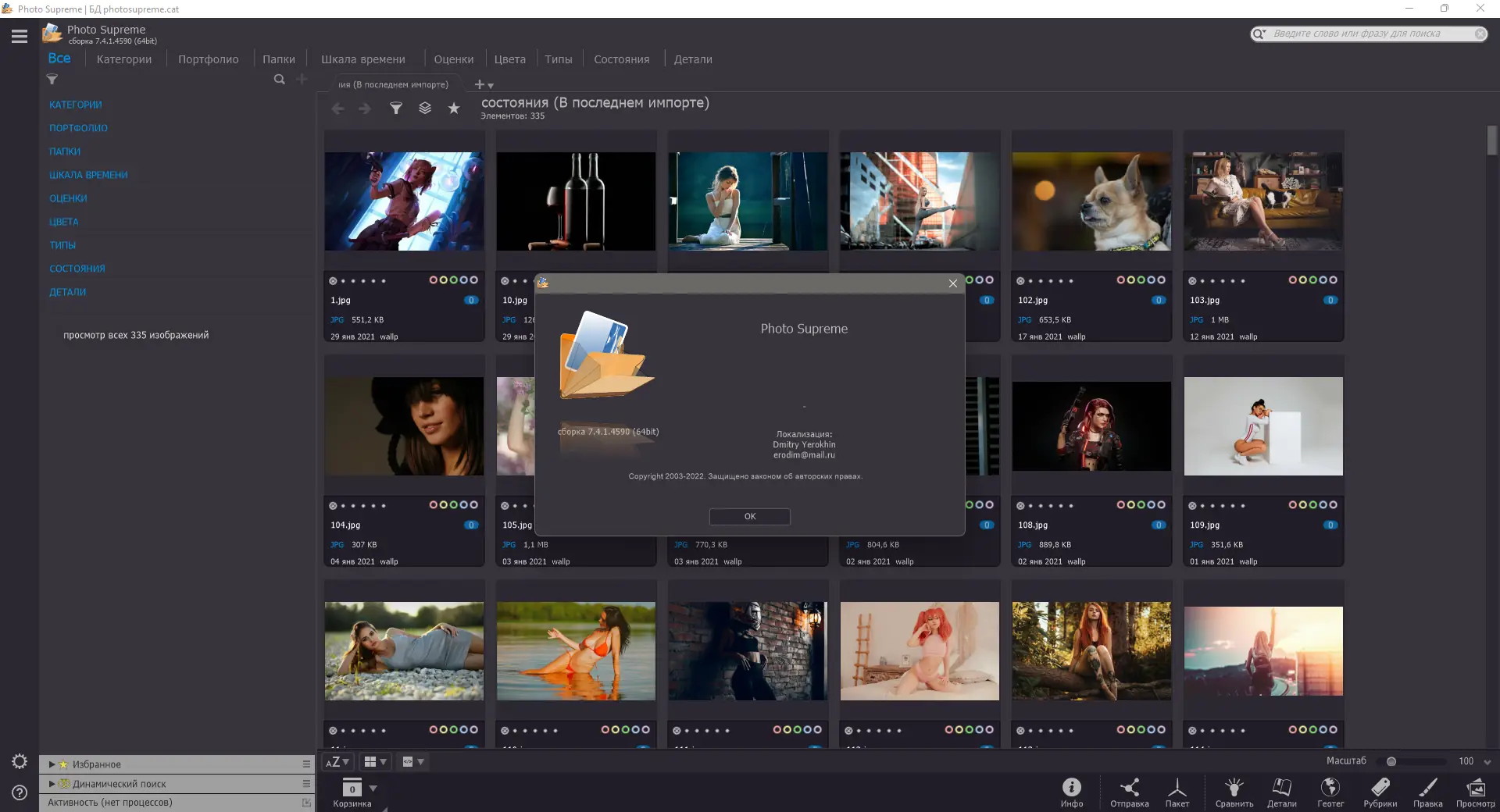Open the Избранное panel menu icon
The height and width of the screenshot is (812, 1500).
point(306,764)
